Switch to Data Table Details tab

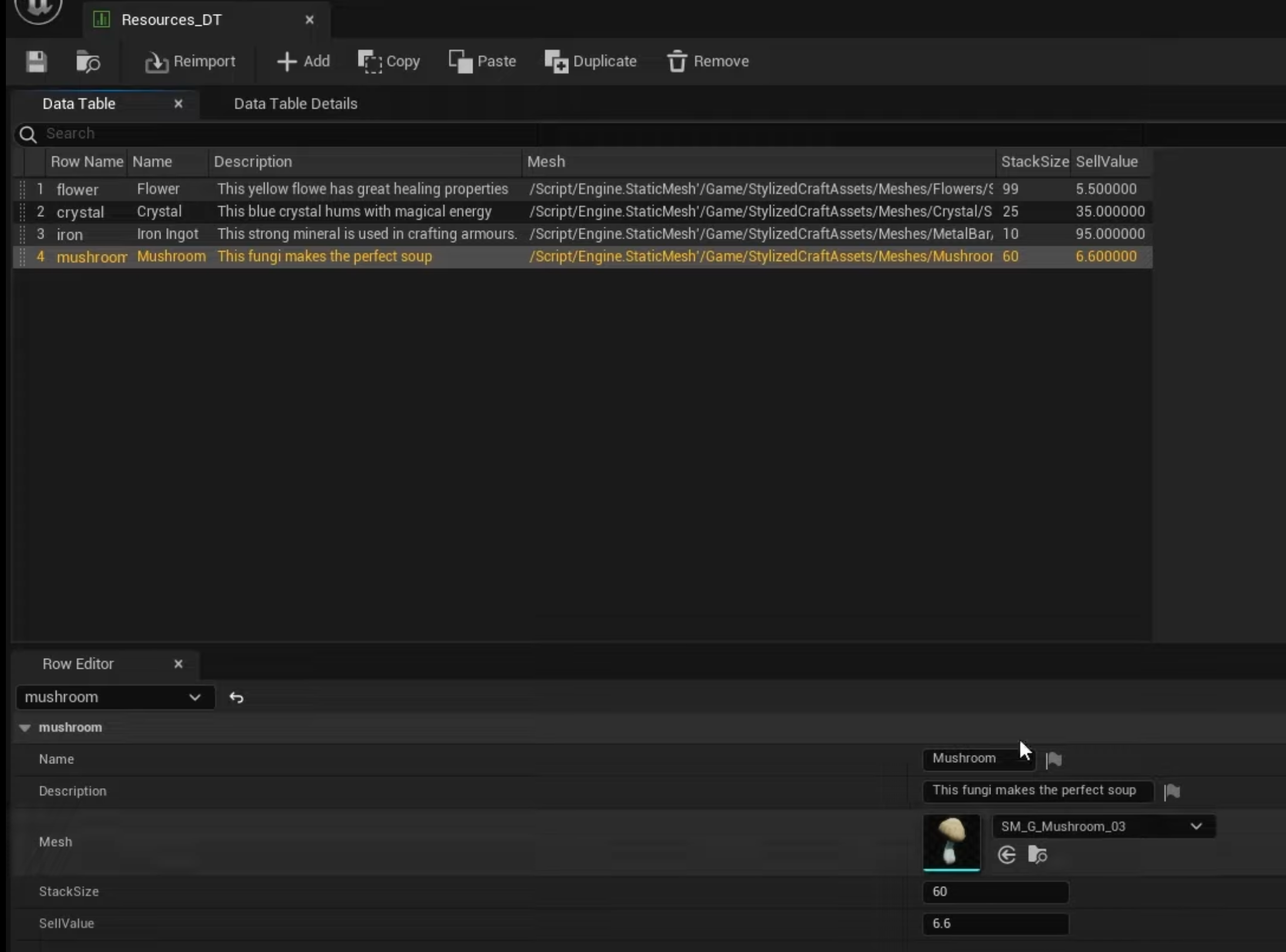[x=295, y=103]
